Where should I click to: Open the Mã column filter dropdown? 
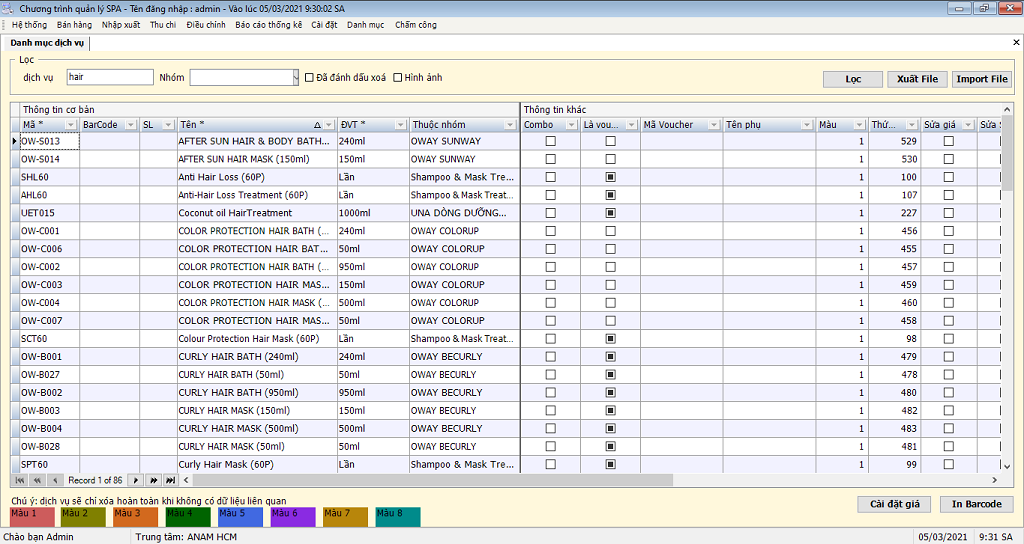click(70, 125)
